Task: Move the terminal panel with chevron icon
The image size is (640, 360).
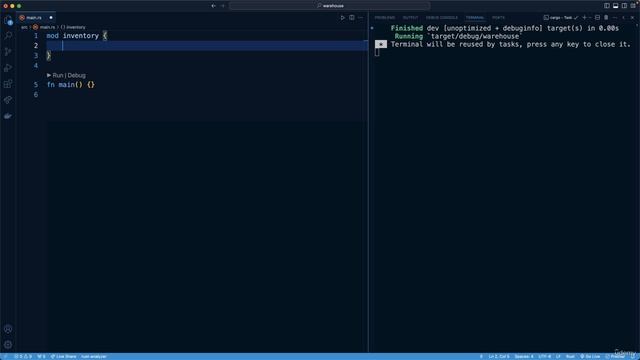Action: pyautogui.click(x=624, y=18)
